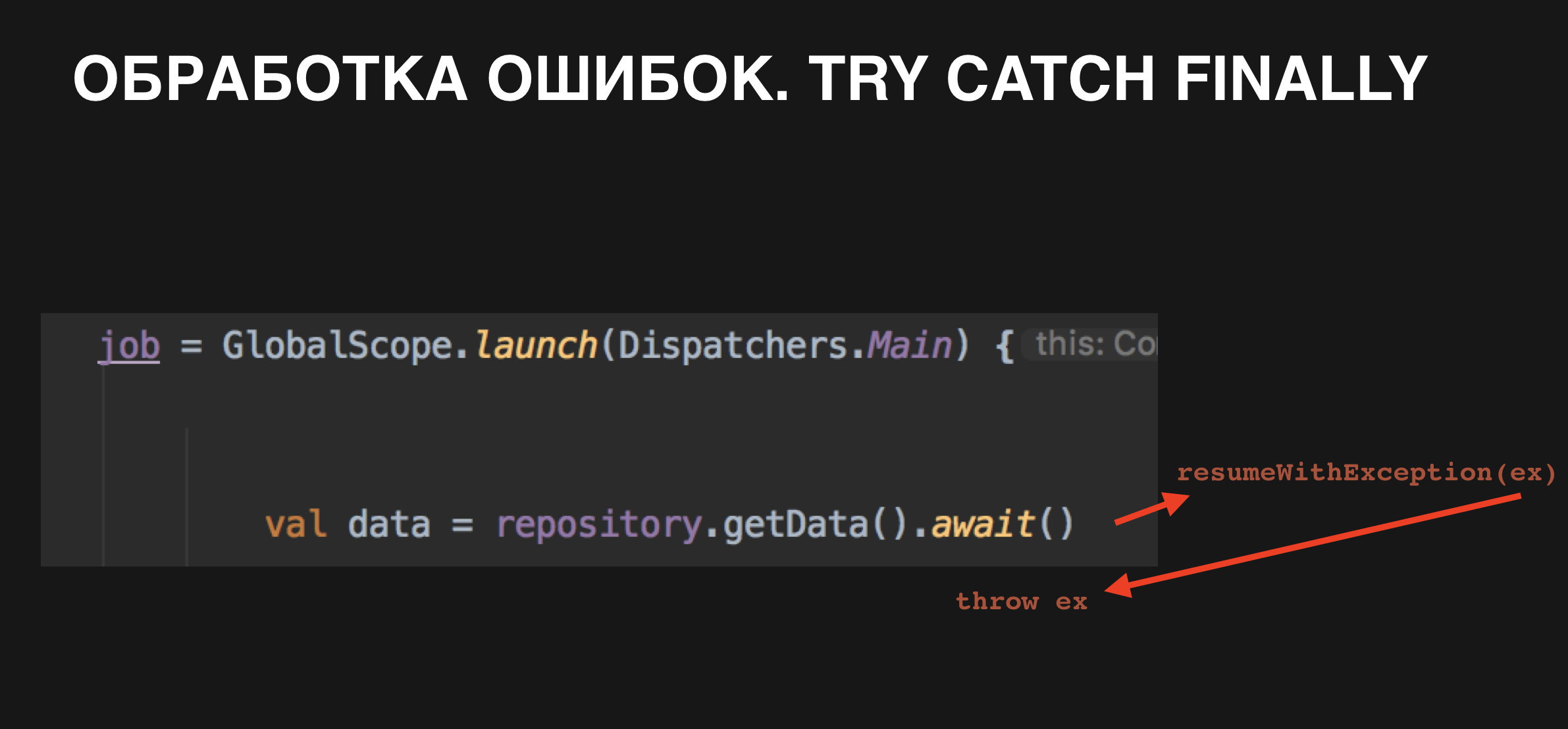Click the short red arrow after await()
Screen dimensions: 1568x729
[x=1152, y=509]
